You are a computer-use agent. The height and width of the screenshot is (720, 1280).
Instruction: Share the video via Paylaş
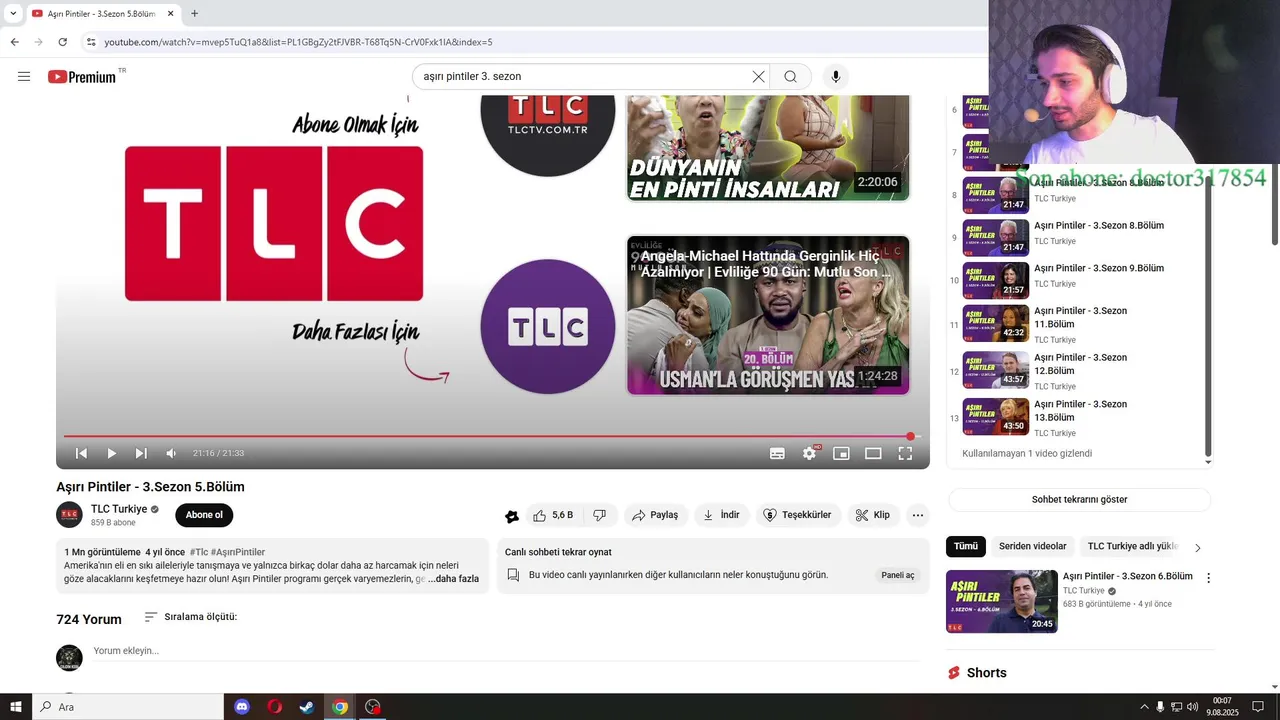click(x=655, y=515)
